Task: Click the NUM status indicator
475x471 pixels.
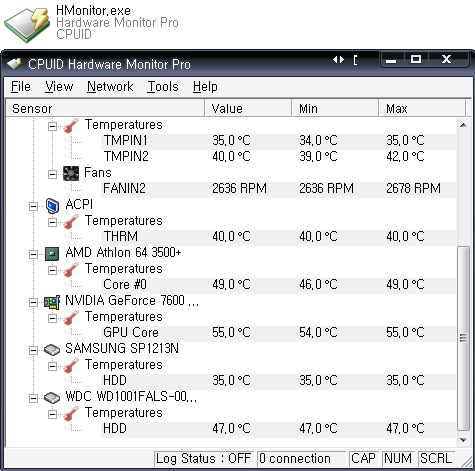Action: coord(398,459)
